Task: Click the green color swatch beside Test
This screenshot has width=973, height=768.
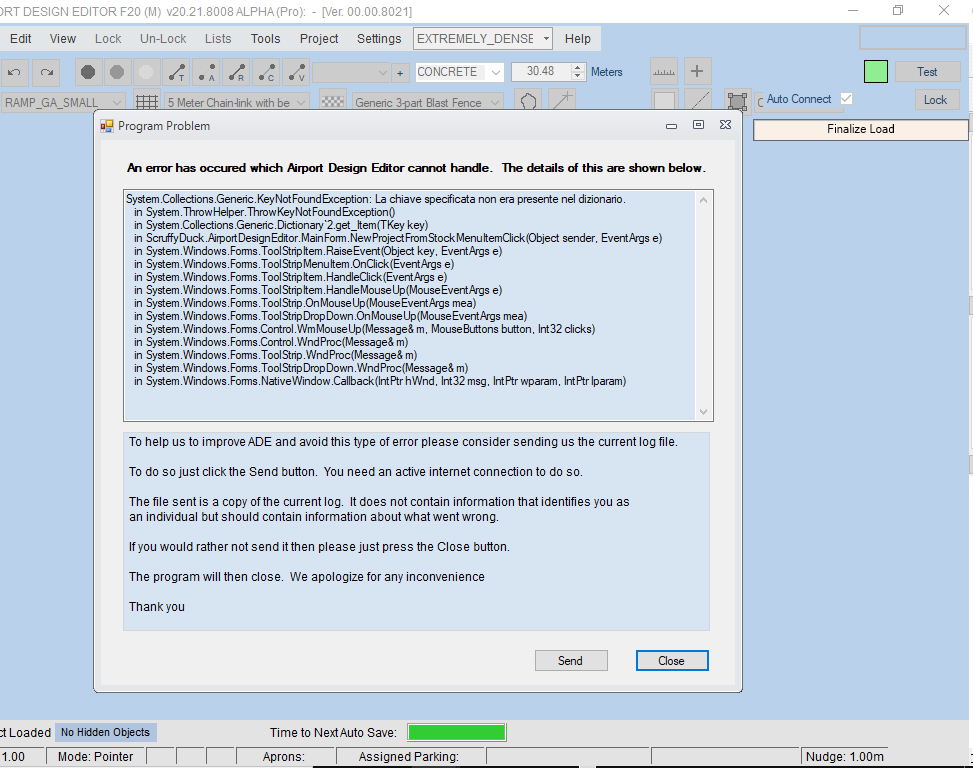Action: coord(876,72)
